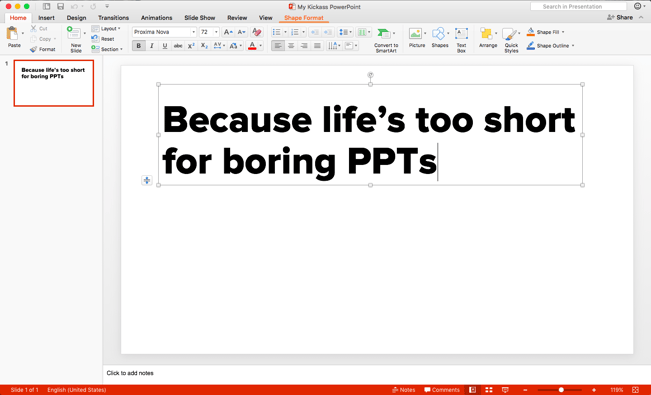This screenshot has width=651, height=395.
Task: Toggle italic formatting
Action: (152, 46)
